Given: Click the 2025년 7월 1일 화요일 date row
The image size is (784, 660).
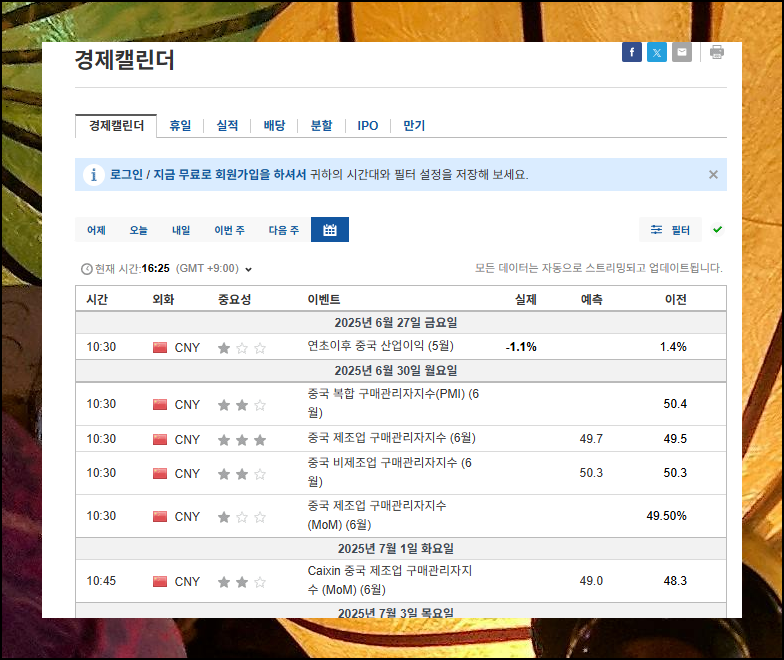Looking at the screenshot, I should tap(400, 548).
